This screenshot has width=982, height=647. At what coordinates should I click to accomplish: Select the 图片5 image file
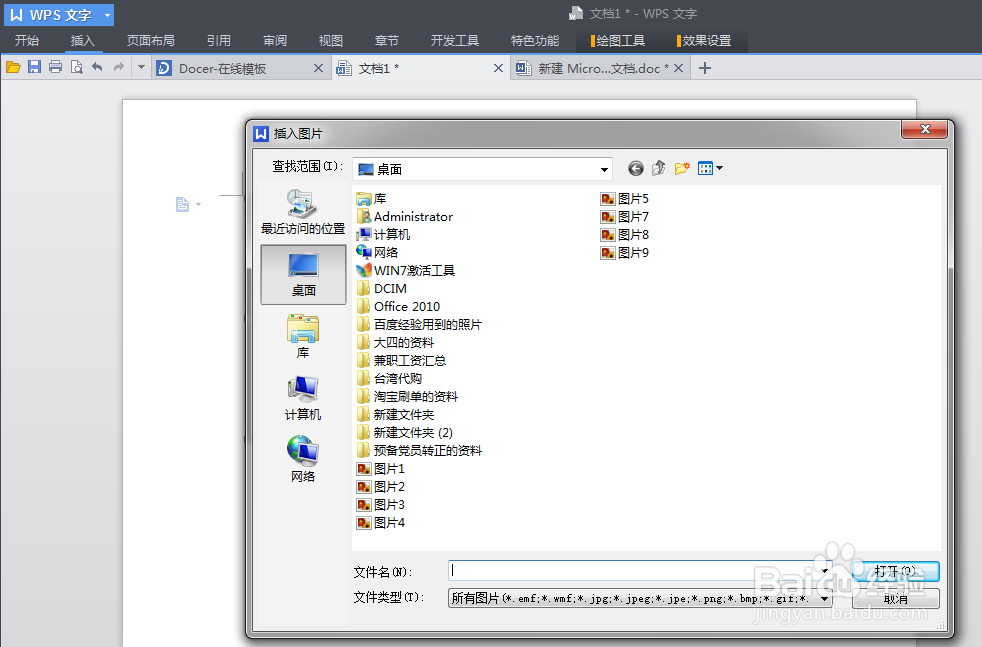point(633,198)
